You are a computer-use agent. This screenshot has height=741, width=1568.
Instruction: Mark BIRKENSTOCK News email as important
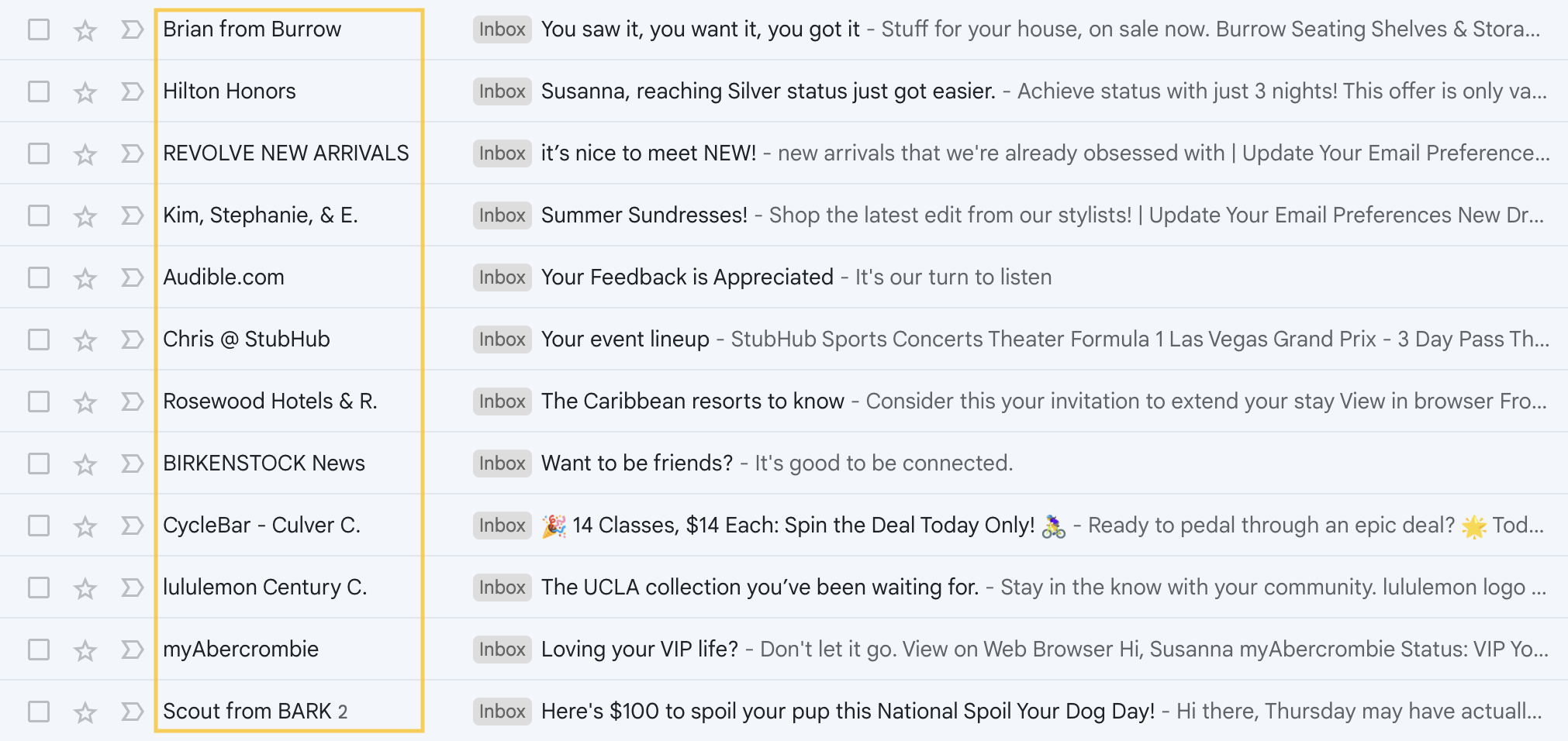pyautogui.click(x=133, y=464)
